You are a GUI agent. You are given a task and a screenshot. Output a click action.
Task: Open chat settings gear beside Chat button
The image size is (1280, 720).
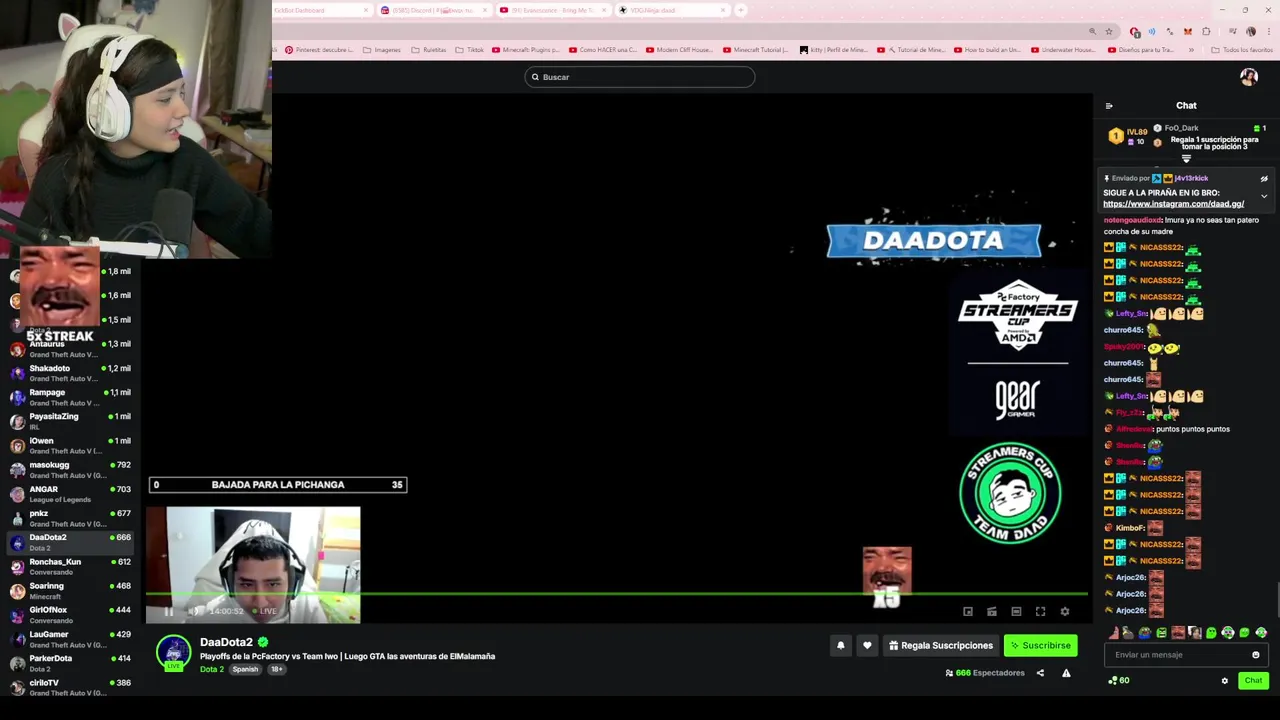click(1224, 681)
